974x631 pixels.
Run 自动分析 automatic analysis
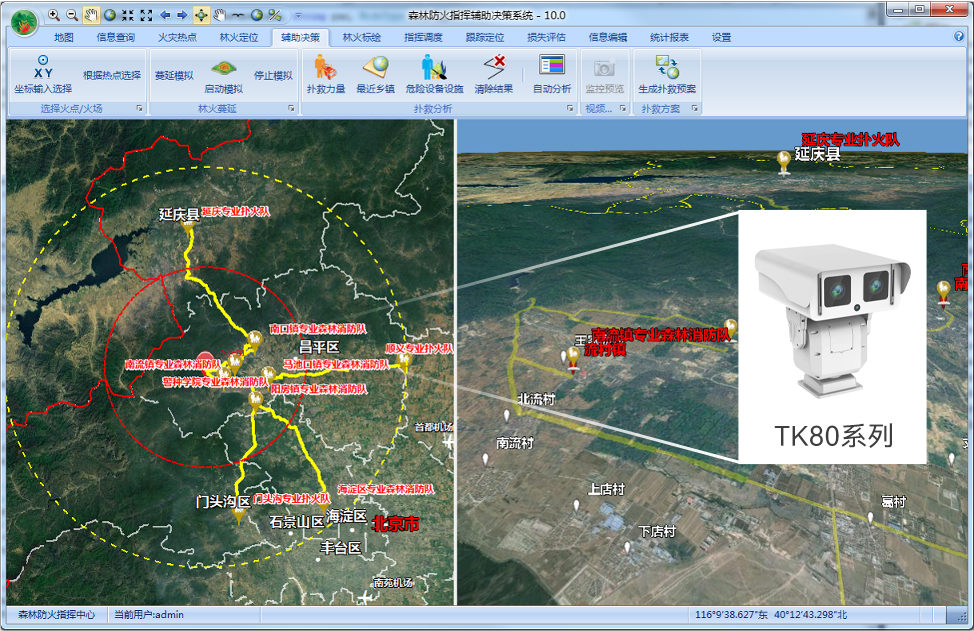[x=552, y=75]
